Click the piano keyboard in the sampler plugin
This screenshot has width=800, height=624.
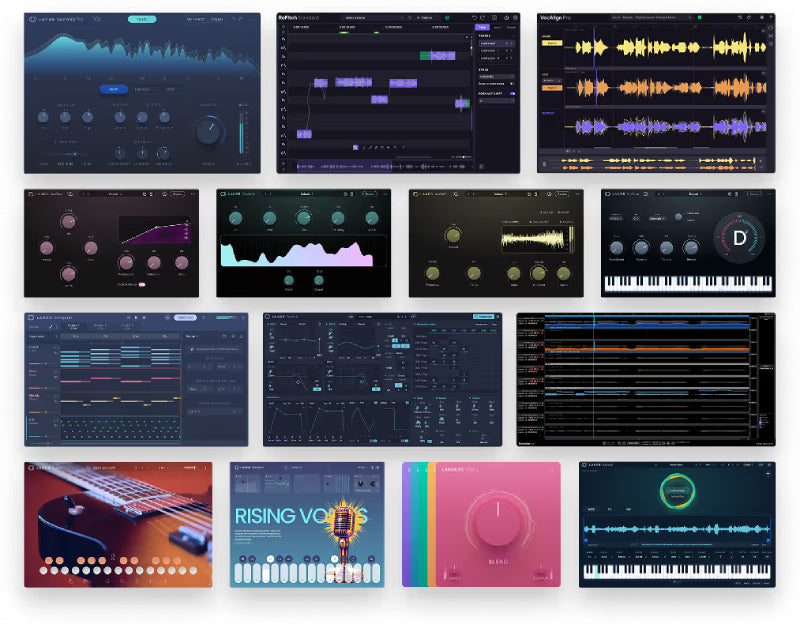pyautogui.click(x=677, y=571)
